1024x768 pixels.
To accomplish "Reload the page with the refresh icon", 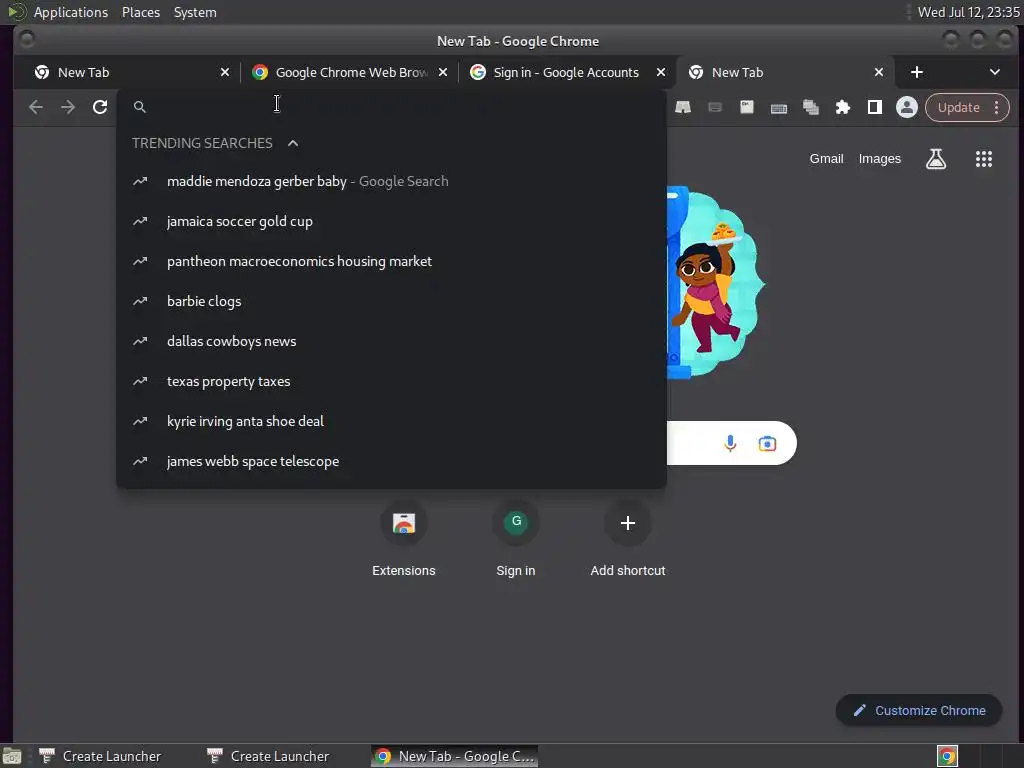I will coord(100,107).
